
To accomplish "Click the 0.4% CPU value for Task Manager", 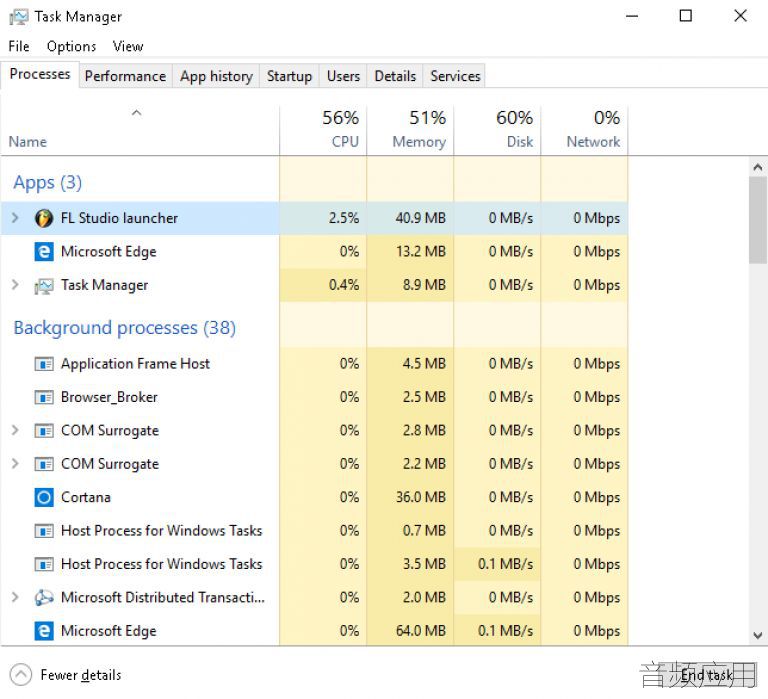I will [x=344, y=285].
